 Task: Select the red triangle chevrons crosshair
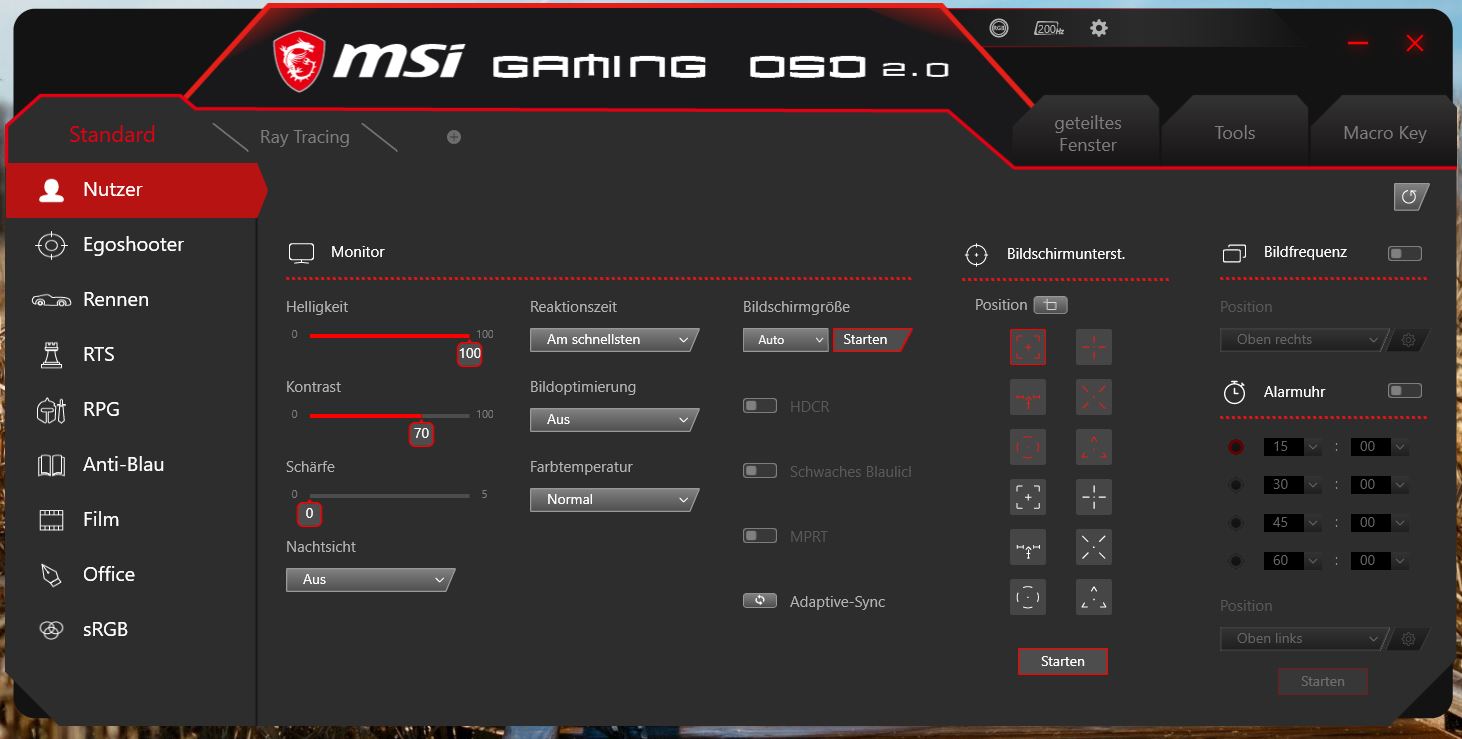(x=1094, y=447)
